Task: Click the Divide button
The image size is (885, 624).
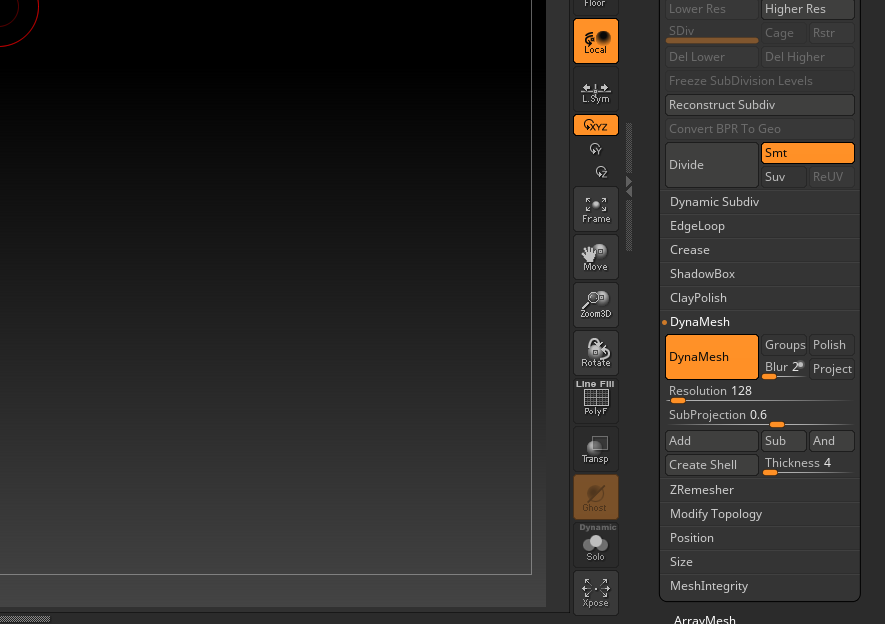Action: [712, 165]
